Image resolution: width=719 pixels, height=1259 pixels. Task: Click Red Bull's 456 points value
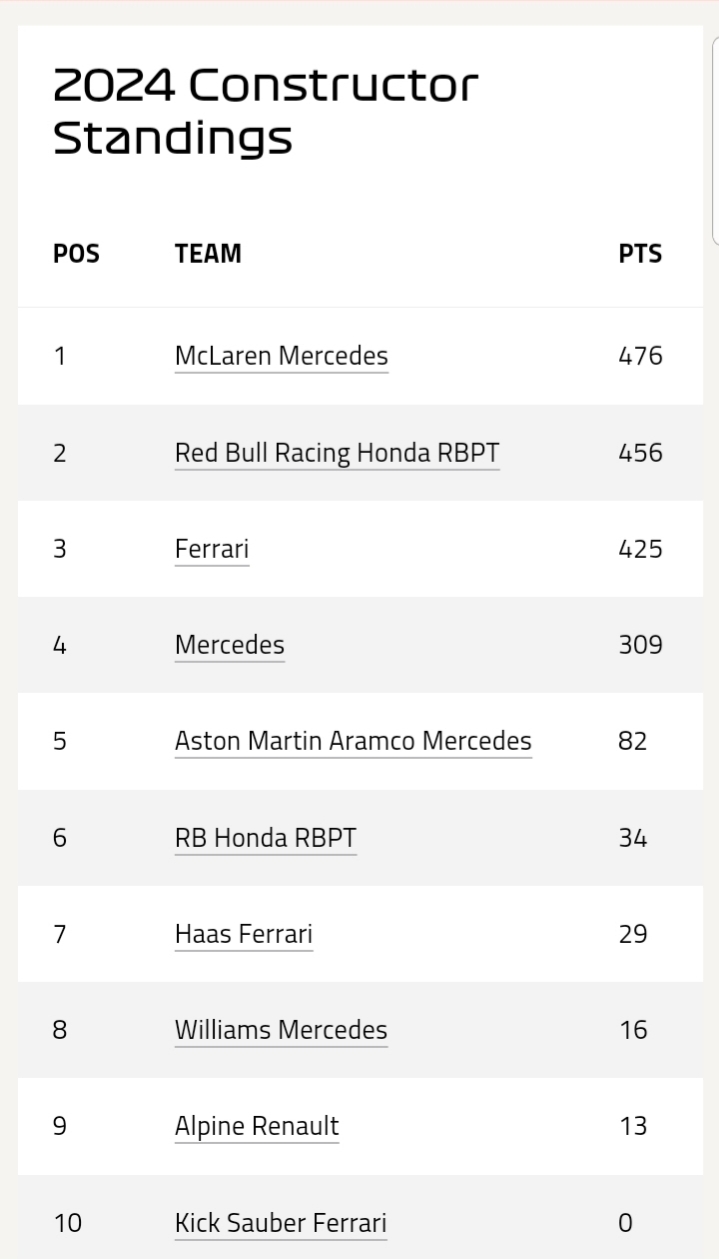click(640, 453)
